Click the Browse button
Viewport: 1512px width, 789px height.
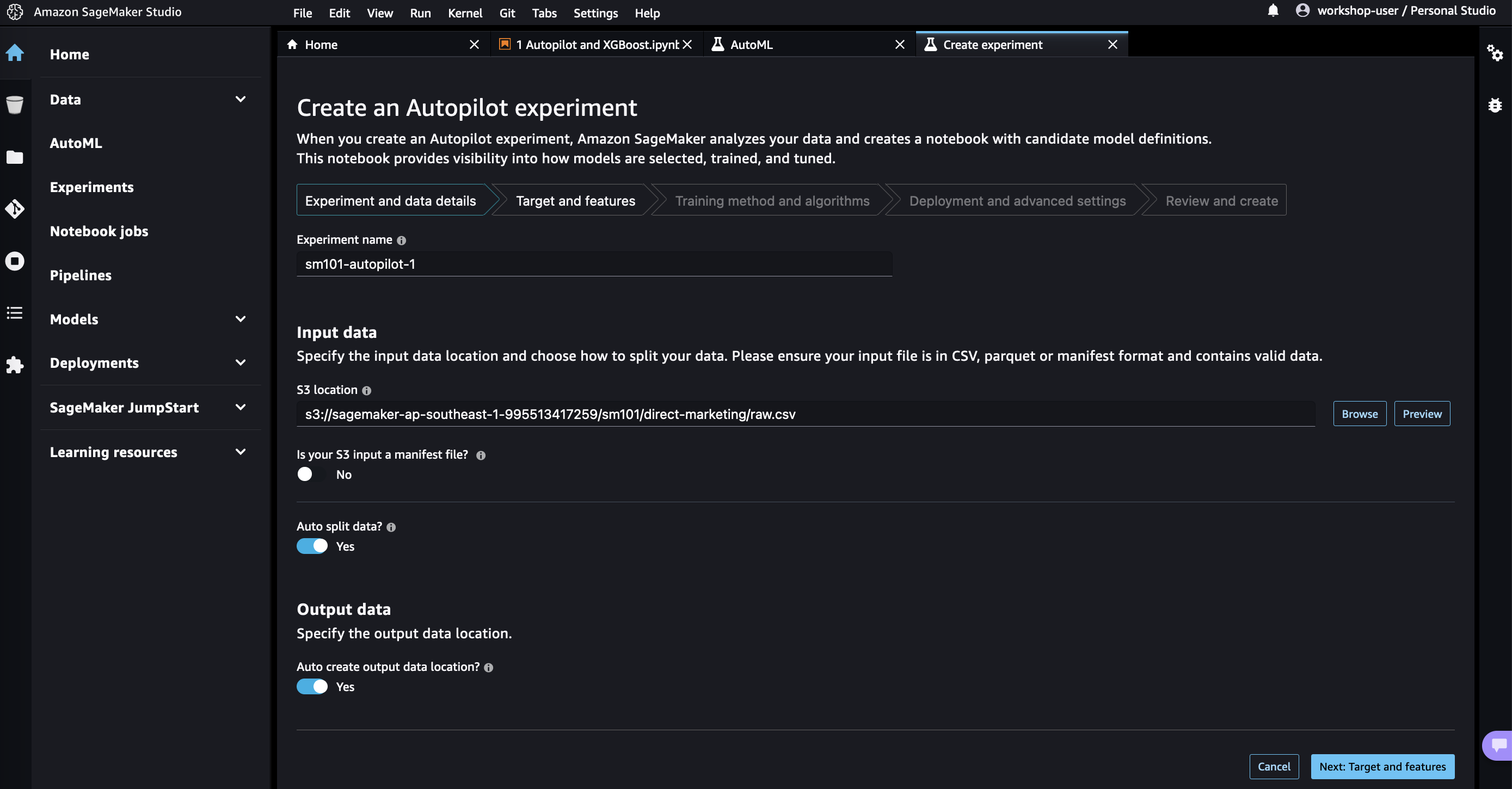pyautogui.click(x=1360, y=414)
